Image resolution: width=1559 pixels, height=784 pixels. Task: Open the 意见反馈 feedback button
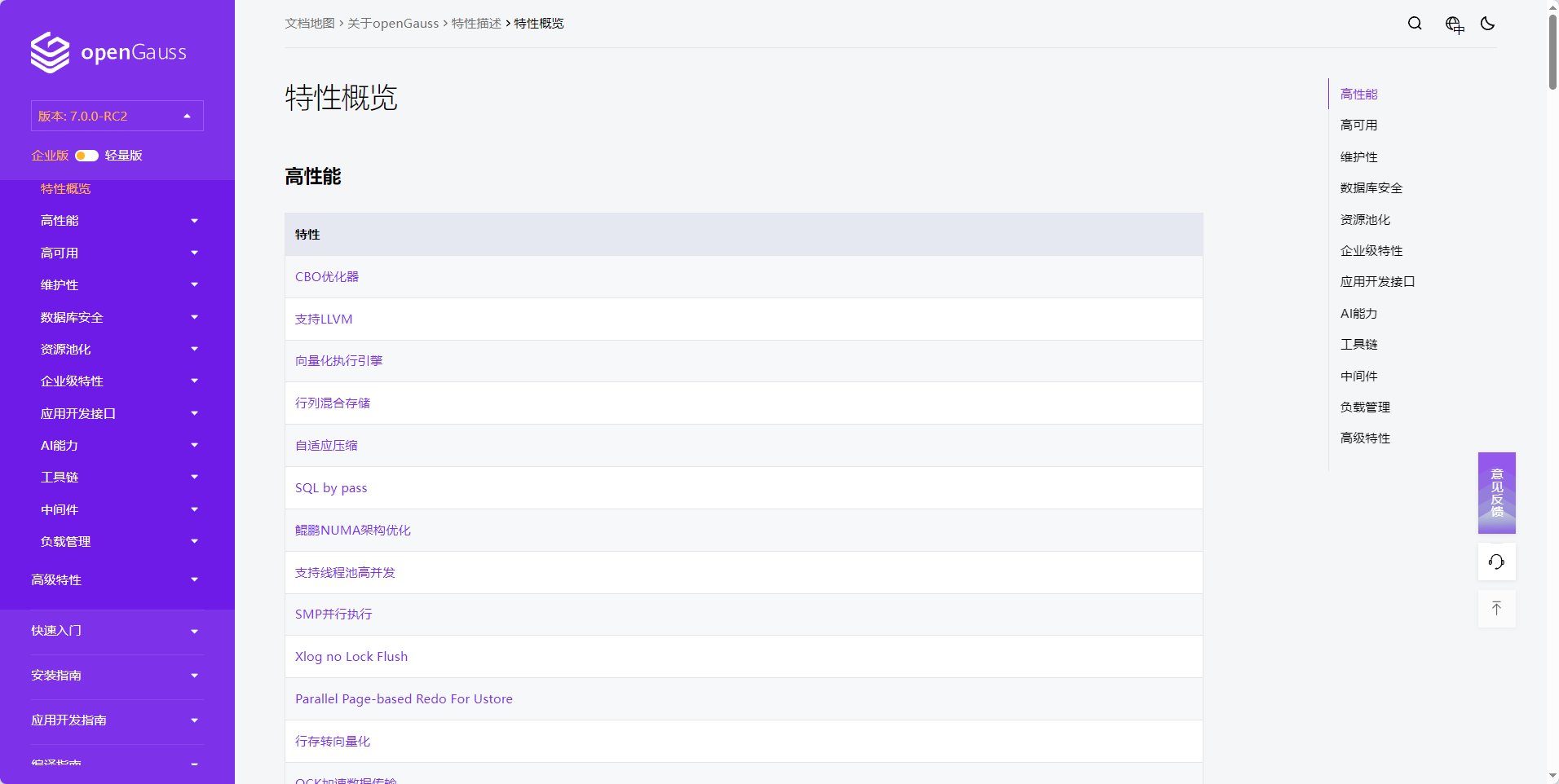(1497, 493)
